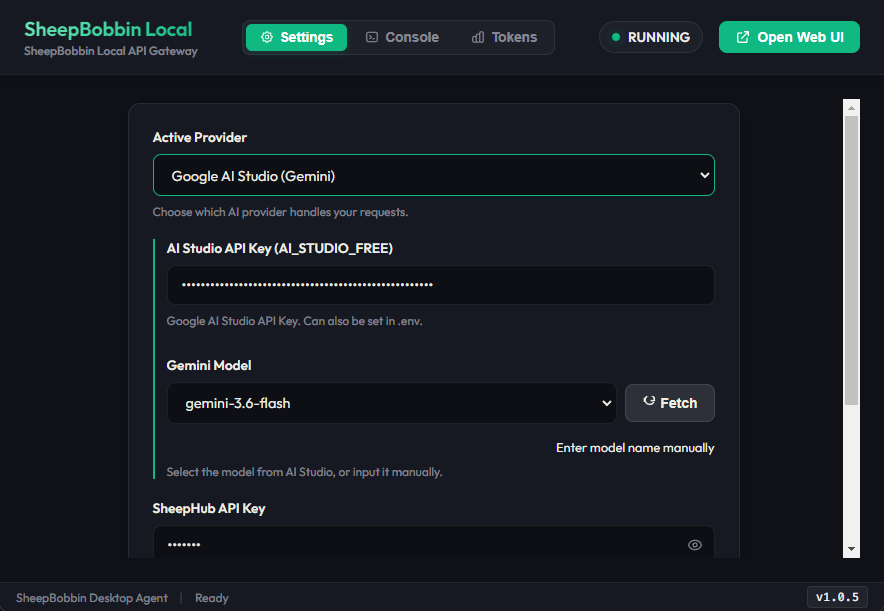Screen dimensions: 884x611
Task: Click the RUNNING status indicator
Action: coord(651,37)
